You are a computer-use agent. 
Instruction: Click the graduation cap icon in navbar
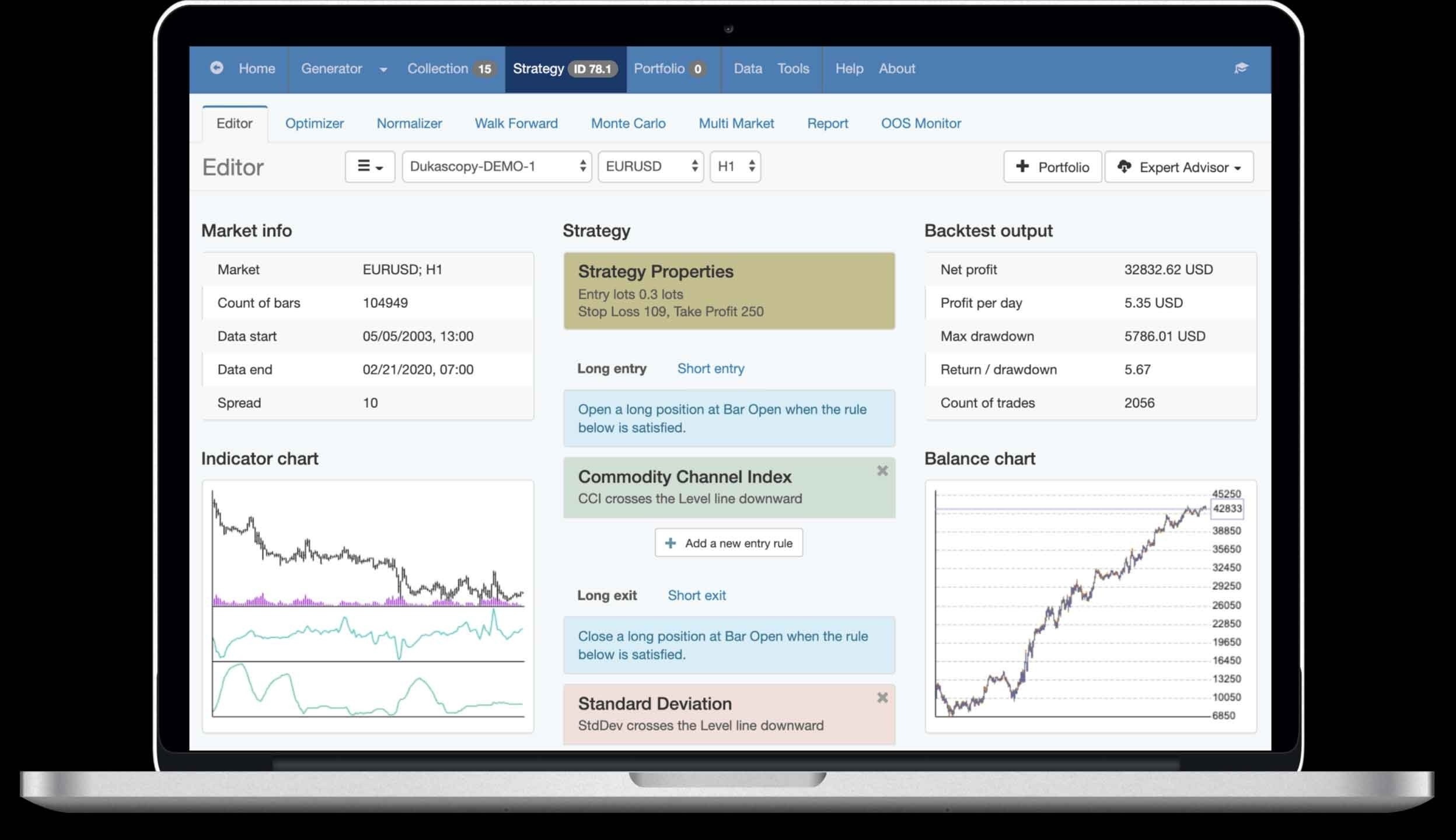1241,68
